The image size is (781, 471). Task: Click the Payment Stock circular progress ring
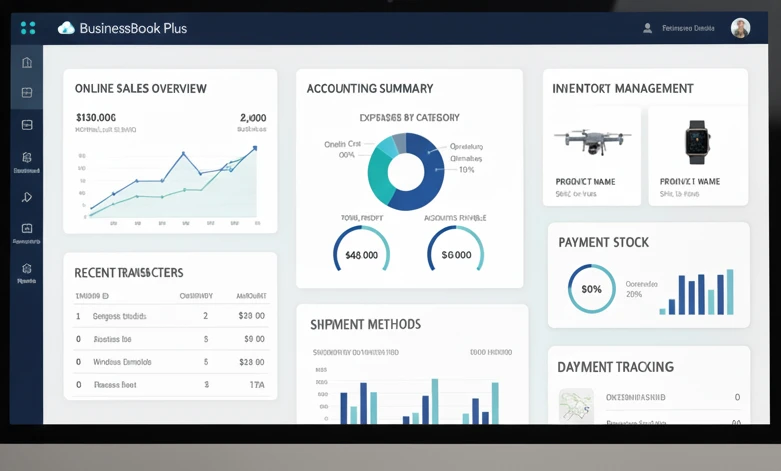pos(591,289)
